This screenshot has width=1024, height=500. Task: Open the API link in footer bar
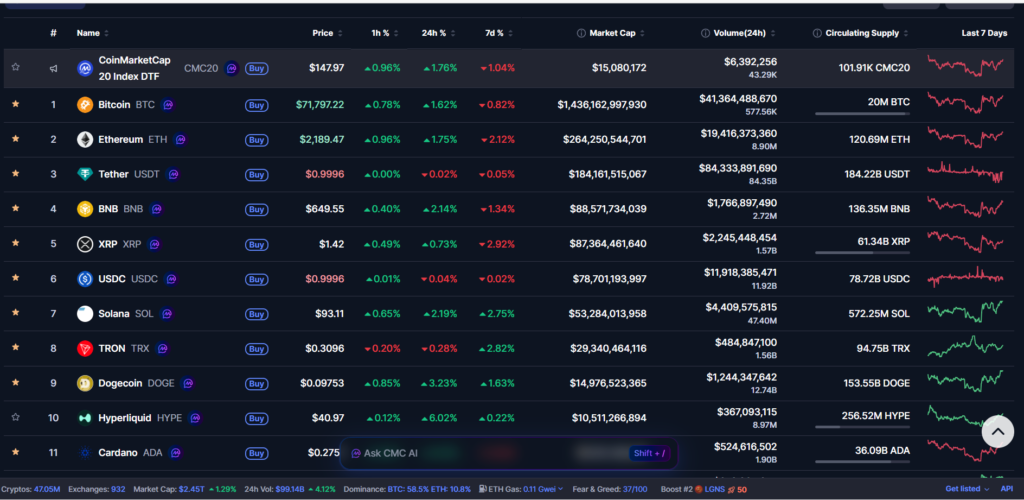[1007, 489]
